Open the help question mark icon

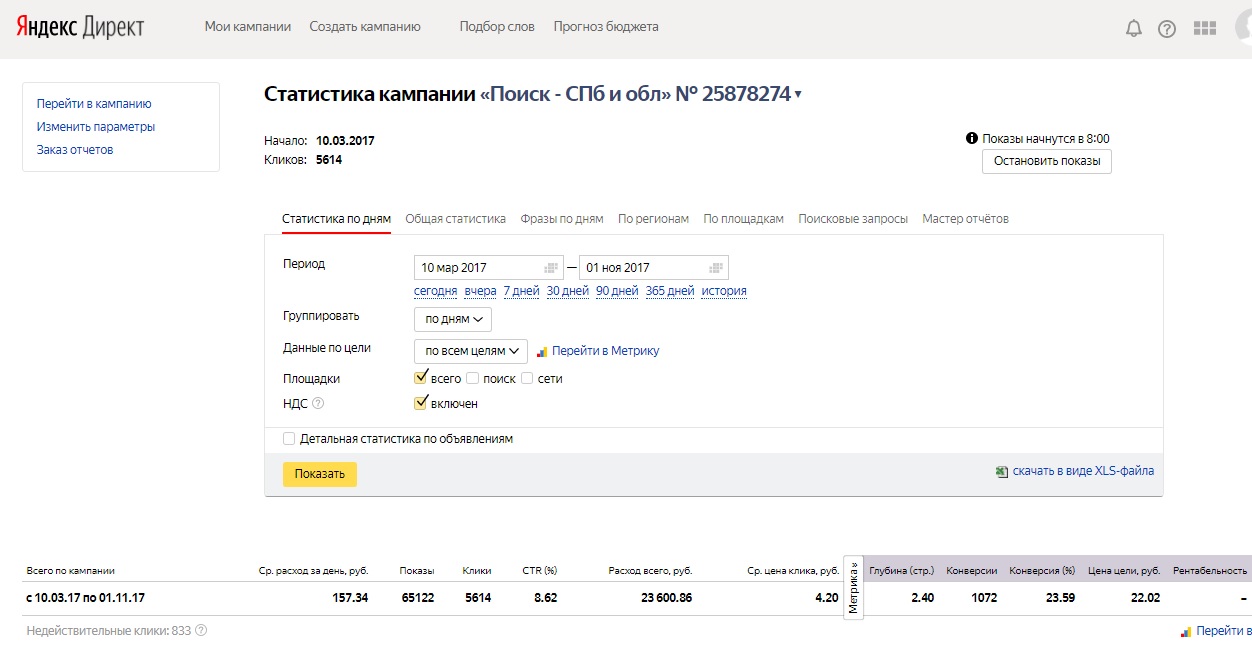click(x=1167, y=28)
